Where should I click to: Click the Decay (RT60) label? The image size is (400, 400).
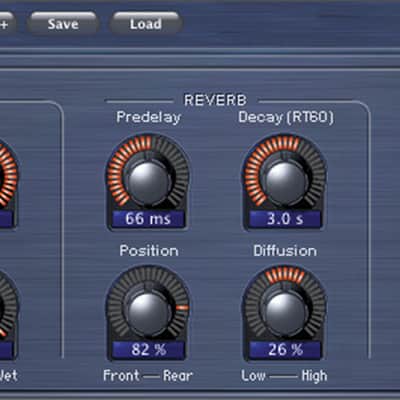pyautogui.click(x=286, y=117)
